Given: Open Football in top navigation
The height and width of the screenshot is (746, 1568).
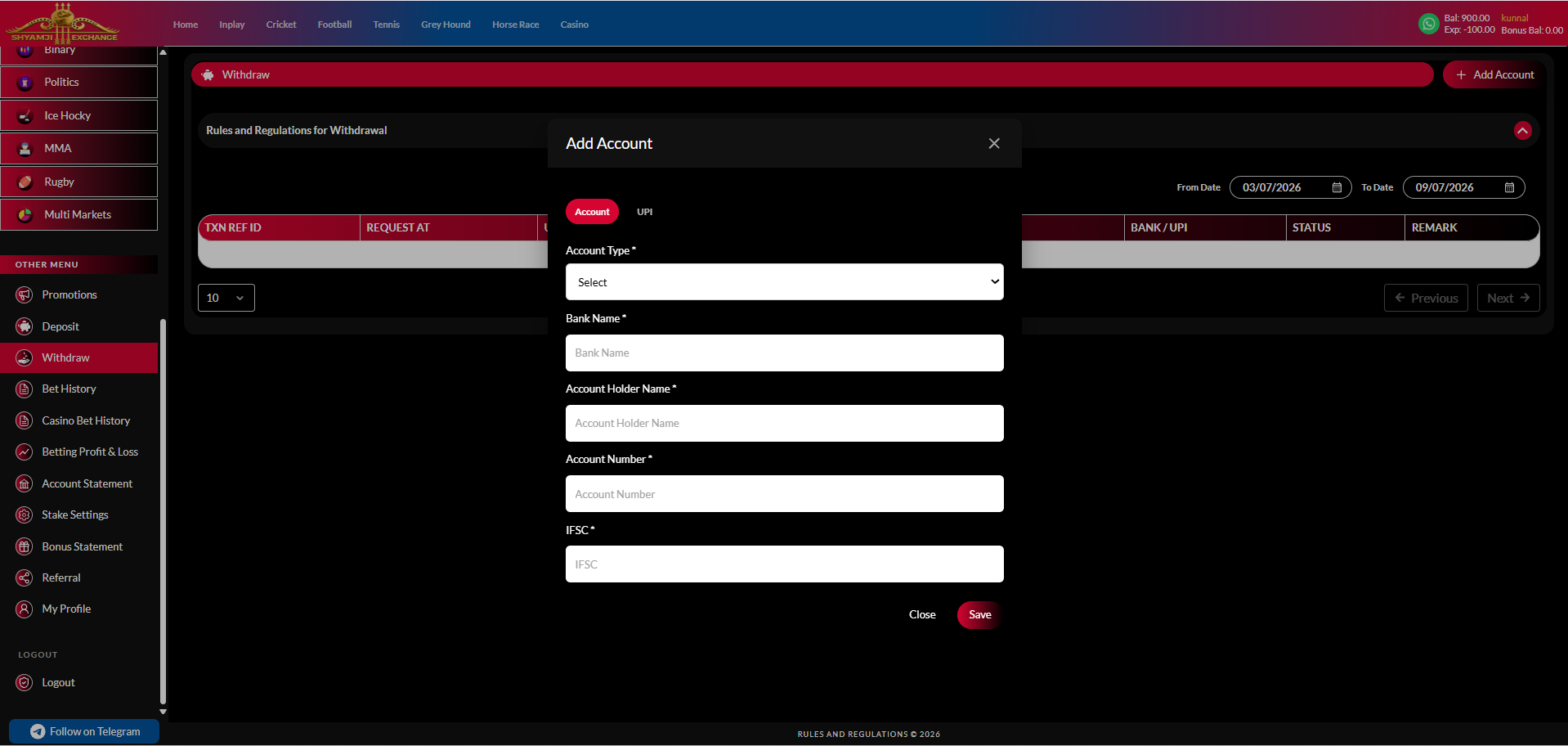Looking at the screenshot, I should click(335, 25).
